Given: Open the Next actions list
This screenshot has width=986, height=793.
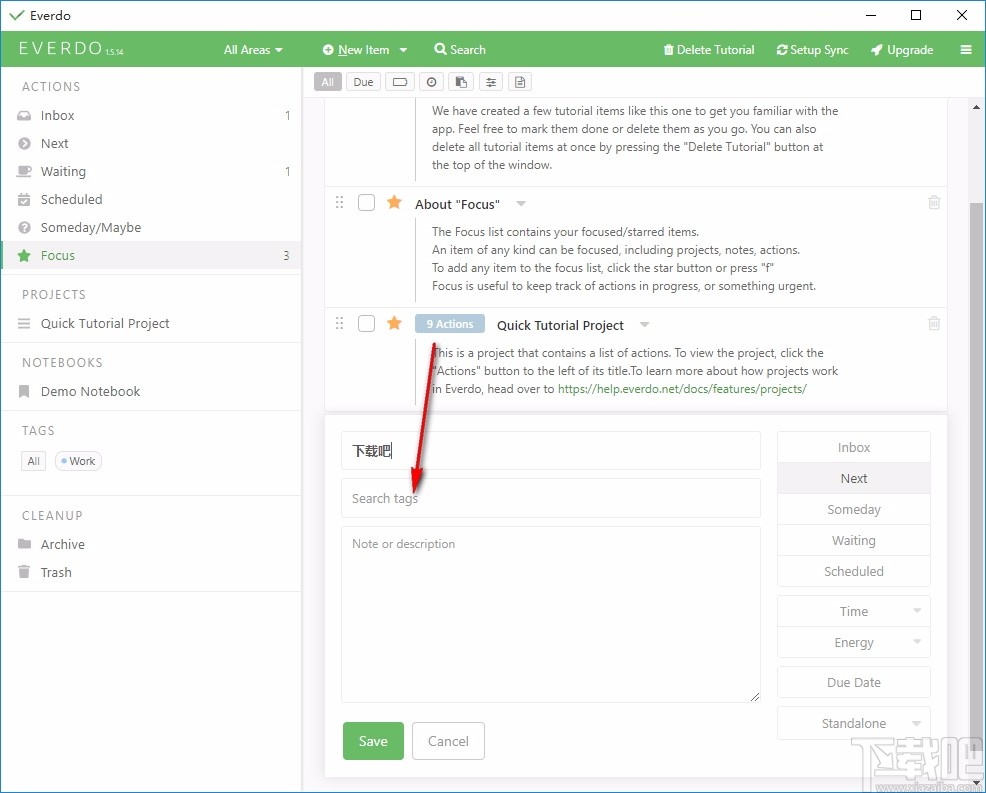Looking at the screenshot, I should (151, 143).
